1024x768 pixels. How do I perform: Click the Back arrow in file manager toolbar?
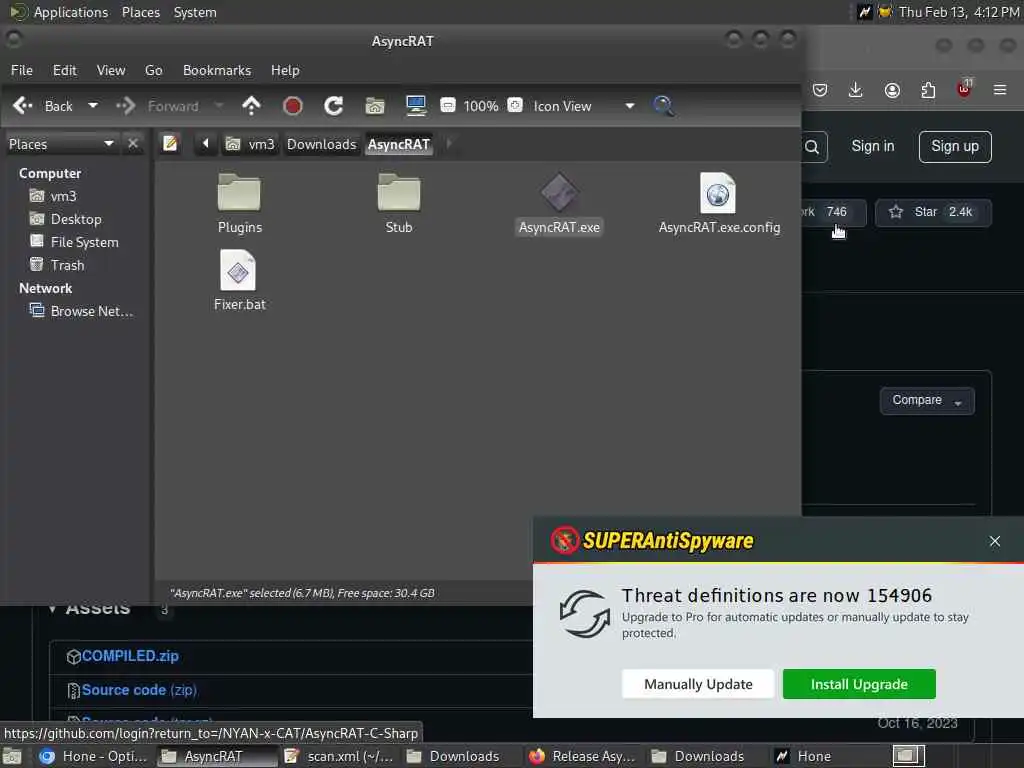[23, 106]
